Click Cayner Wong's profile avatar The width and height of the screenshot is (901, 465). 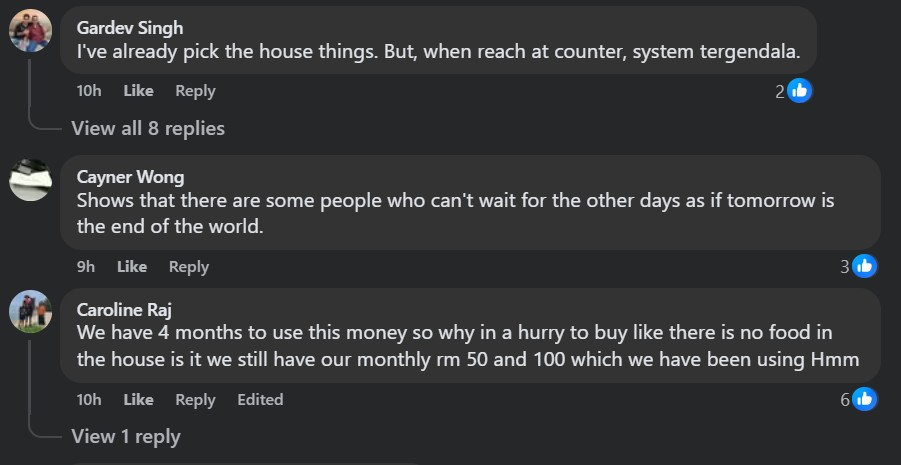(30, 180)
